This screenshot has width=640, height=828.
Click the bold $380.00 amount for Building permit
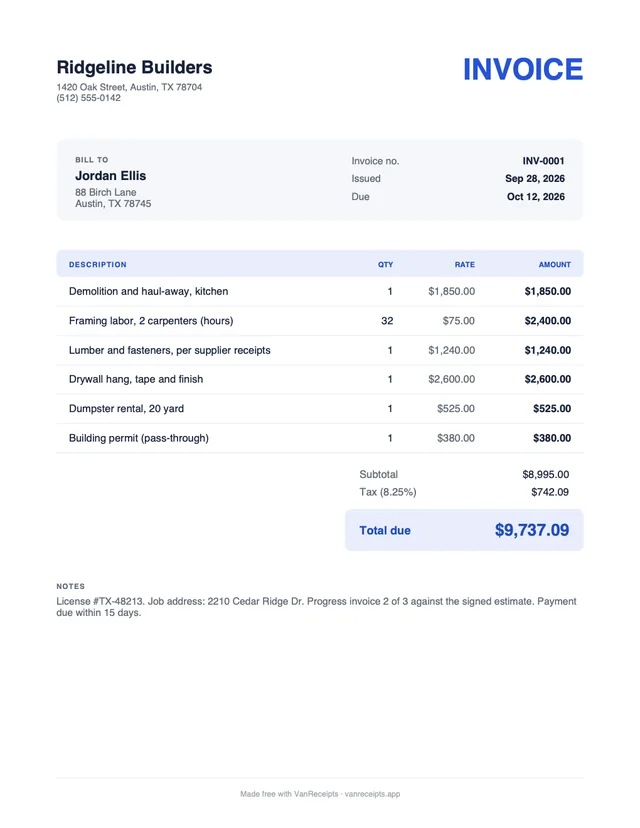552,438
